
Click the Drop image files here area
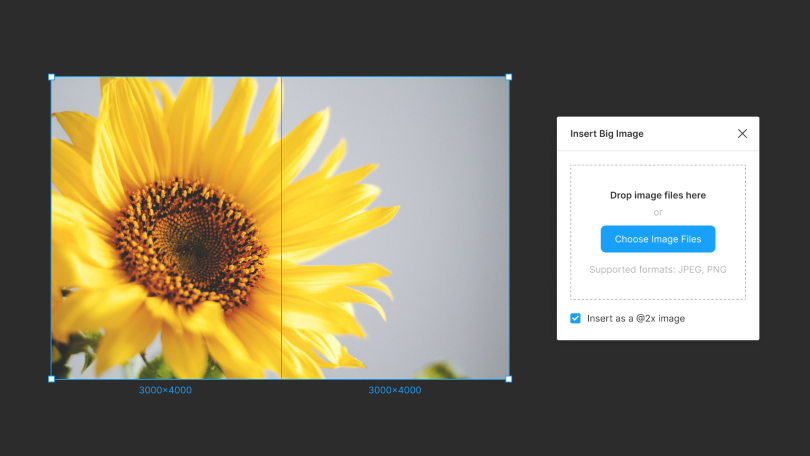(658, 232)
